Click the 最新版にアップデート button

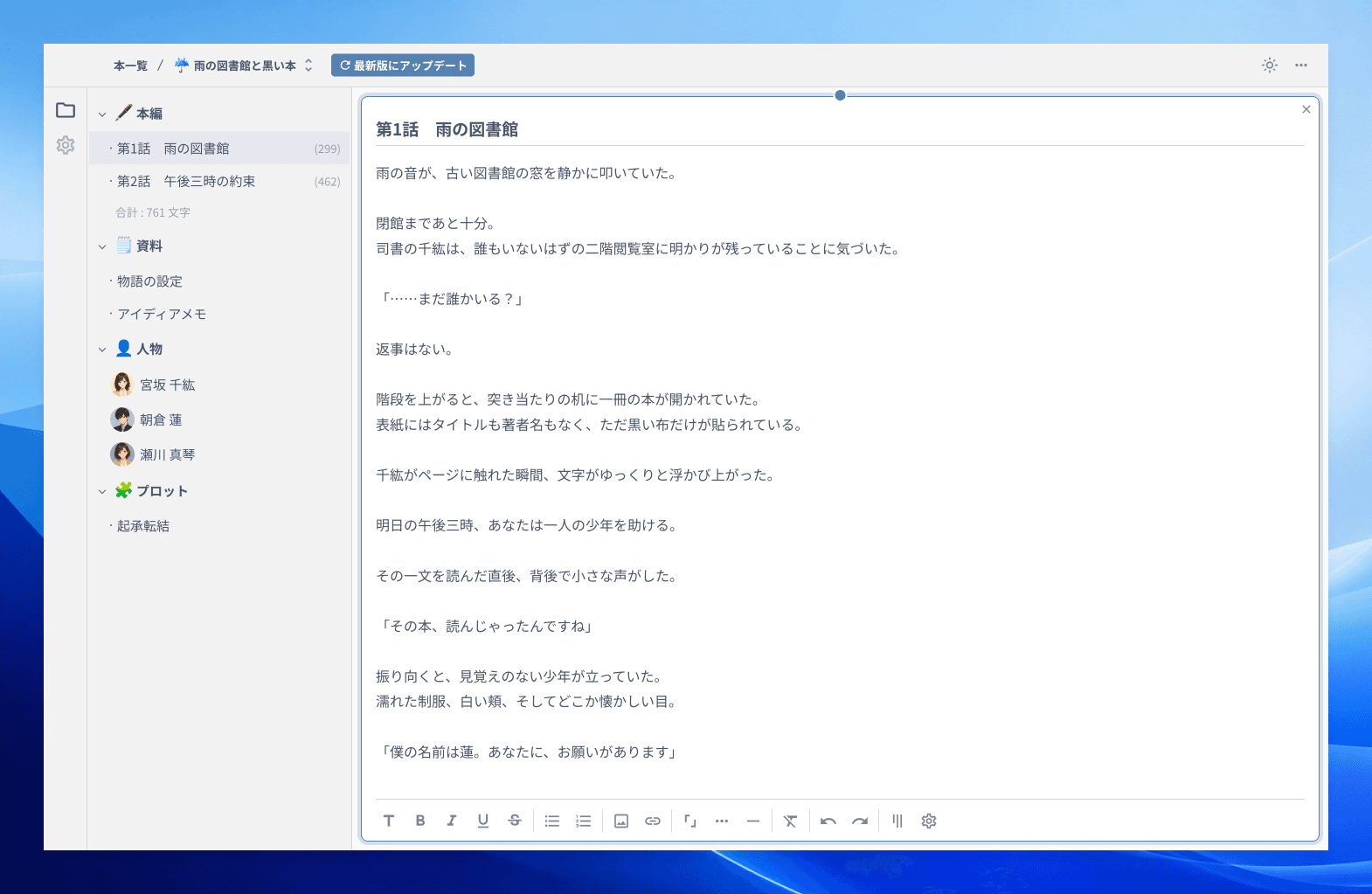pyautogui.click(x=403, y=66)
